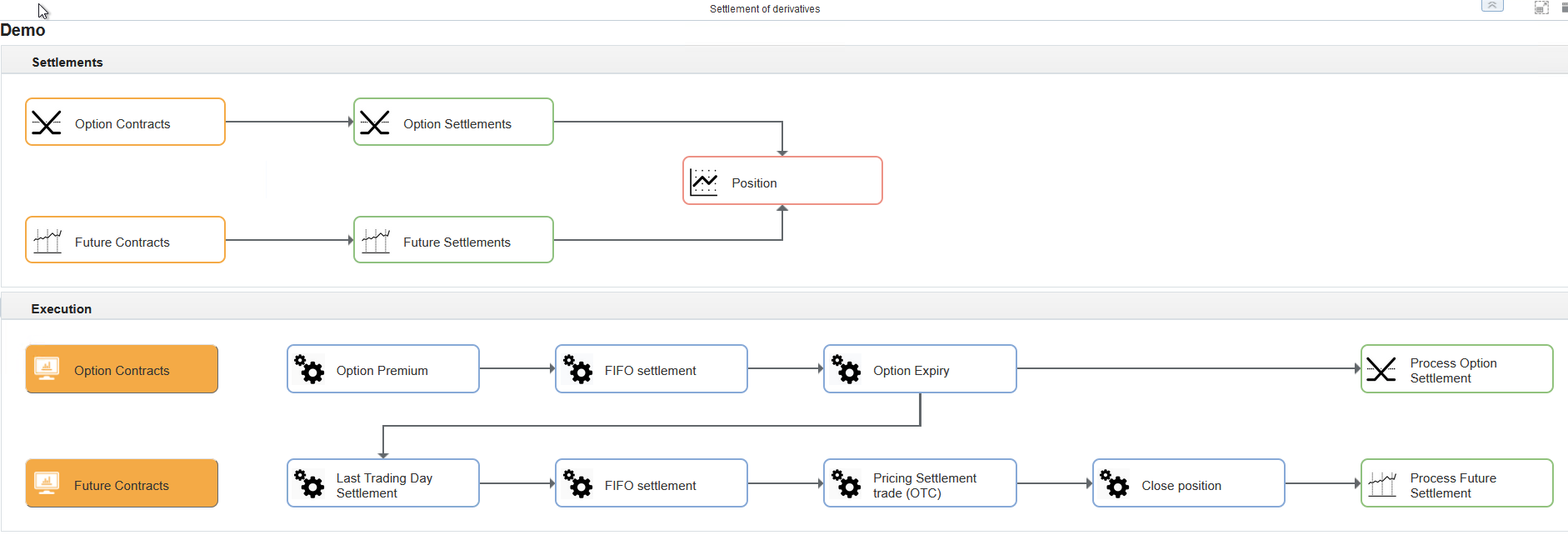Open the FIFO settlement step after Option Premium
Image resolution: width=1568 pixels, height=535 pixels.
(x=651, y=370)
